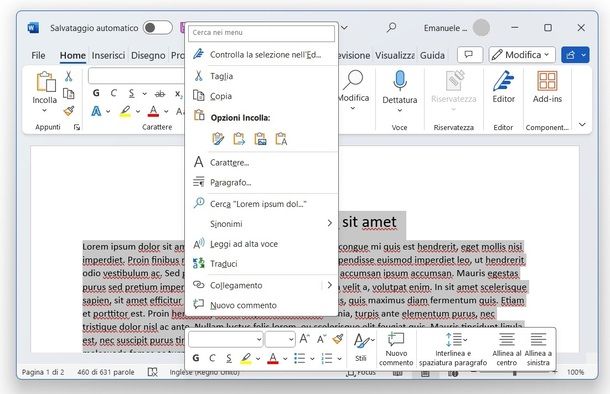The width and height of the screenshot is (610, 394).
Task: Open Paragrafo... from context menu
Action: pos(261,182)
